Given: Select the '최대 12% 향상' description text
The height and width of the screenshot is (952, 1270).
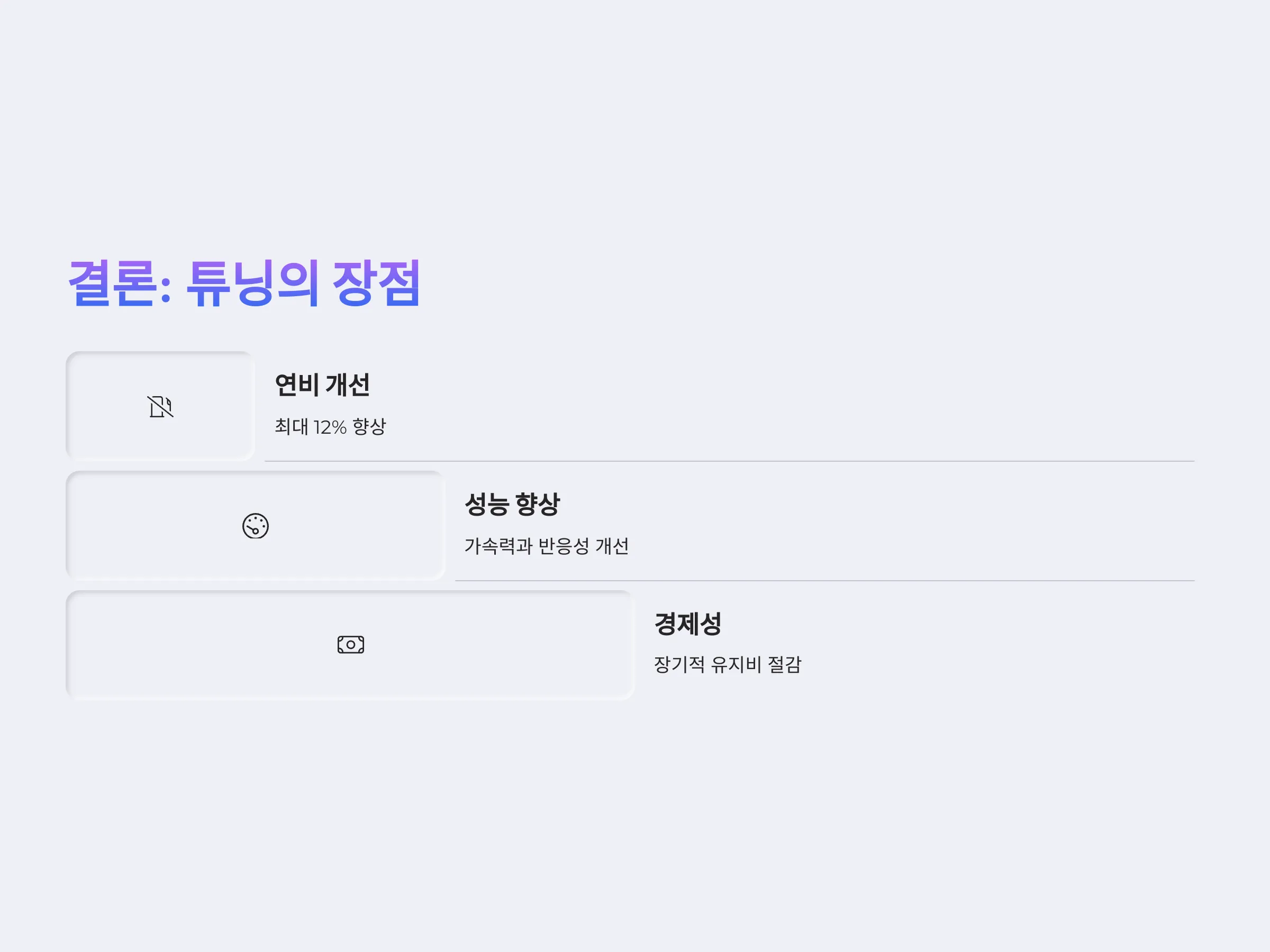Looking at the screenshot, I should pyautogui.click(x=330, y=426).
